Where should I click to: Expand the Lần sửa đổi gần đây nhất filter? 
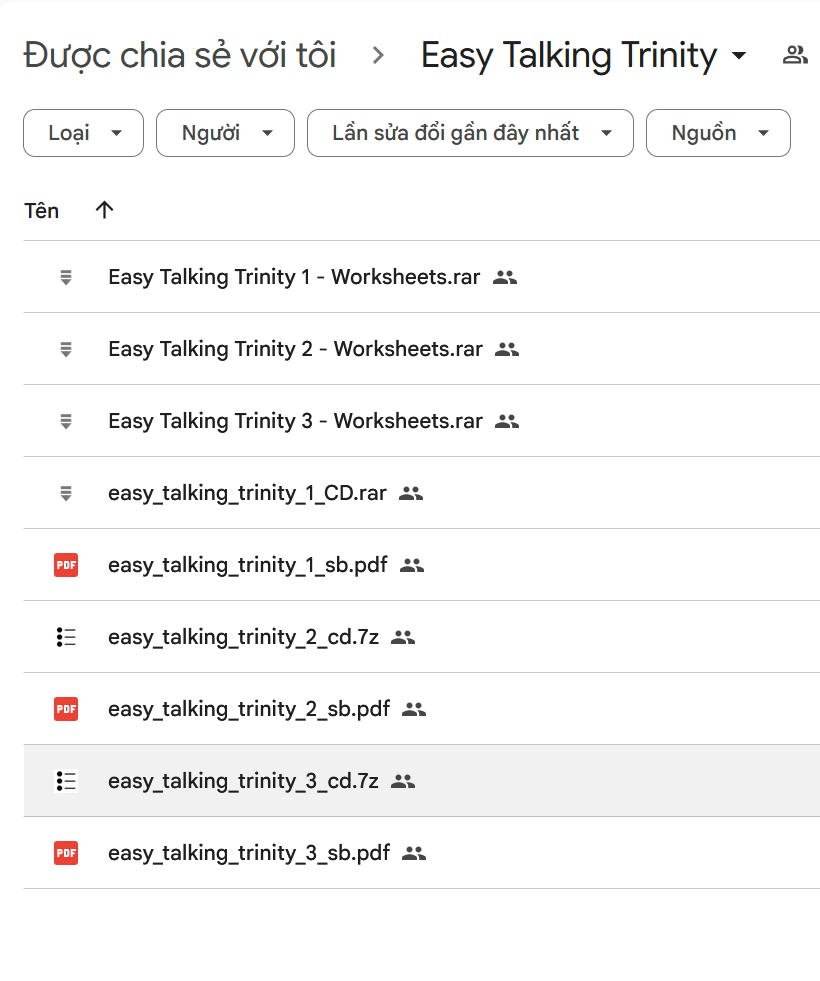pos(470,133)
